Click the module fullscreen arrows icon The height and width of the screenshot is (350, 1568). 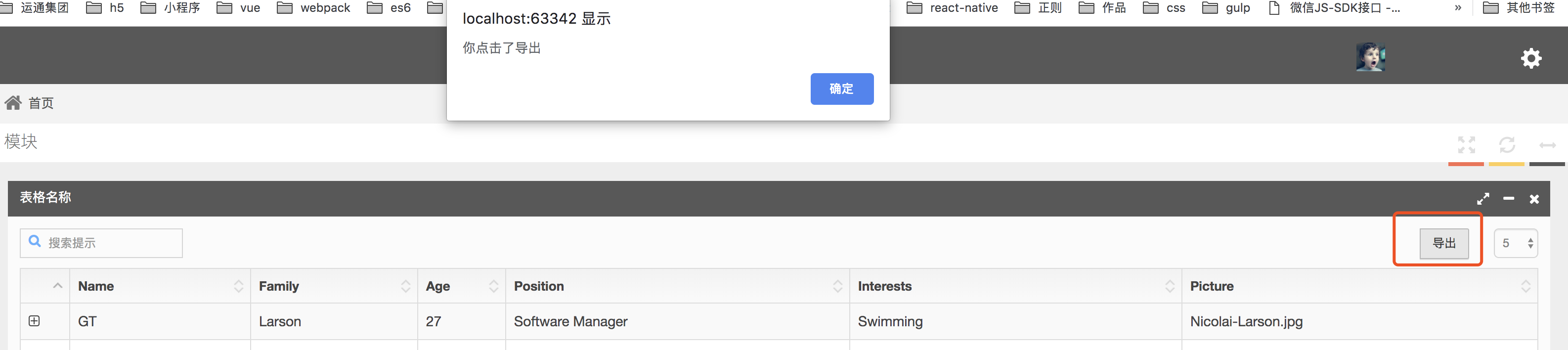[x=1466, y=145]
